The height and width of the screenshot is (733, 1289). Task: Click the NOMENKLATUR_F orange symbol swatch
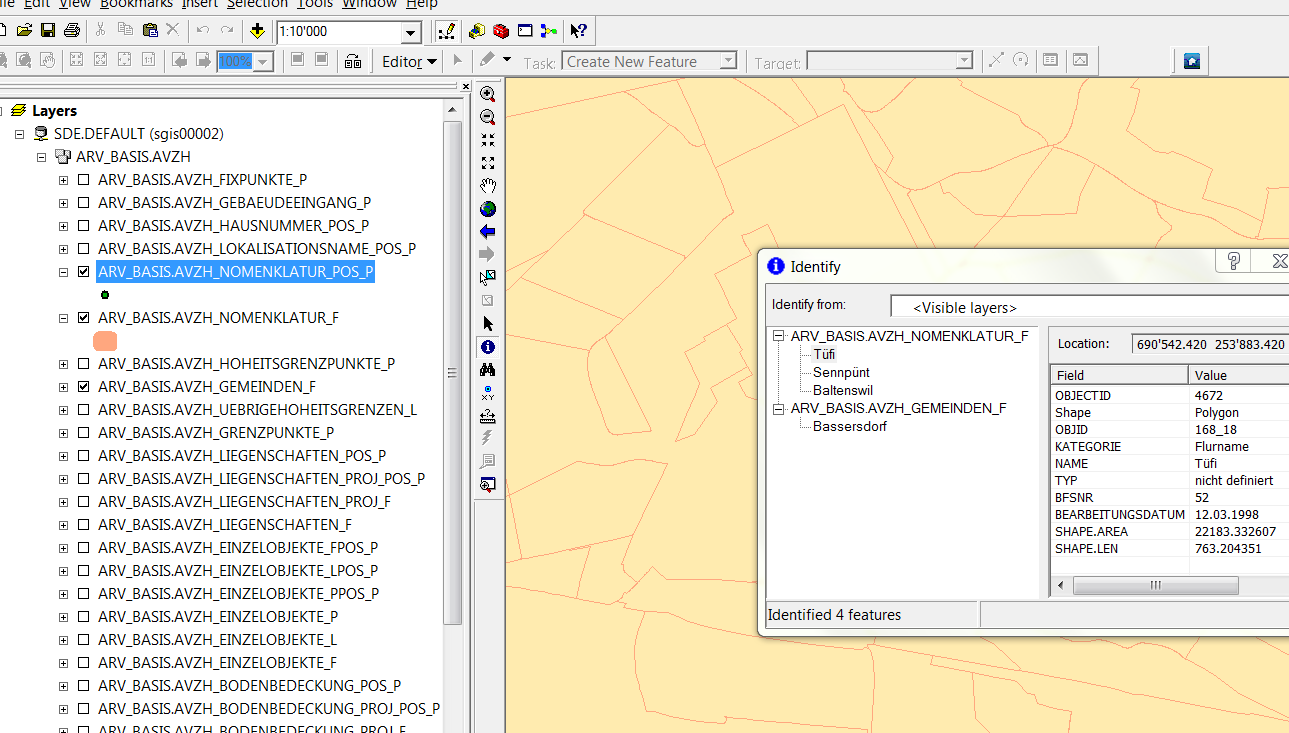[x=105, y=341]
